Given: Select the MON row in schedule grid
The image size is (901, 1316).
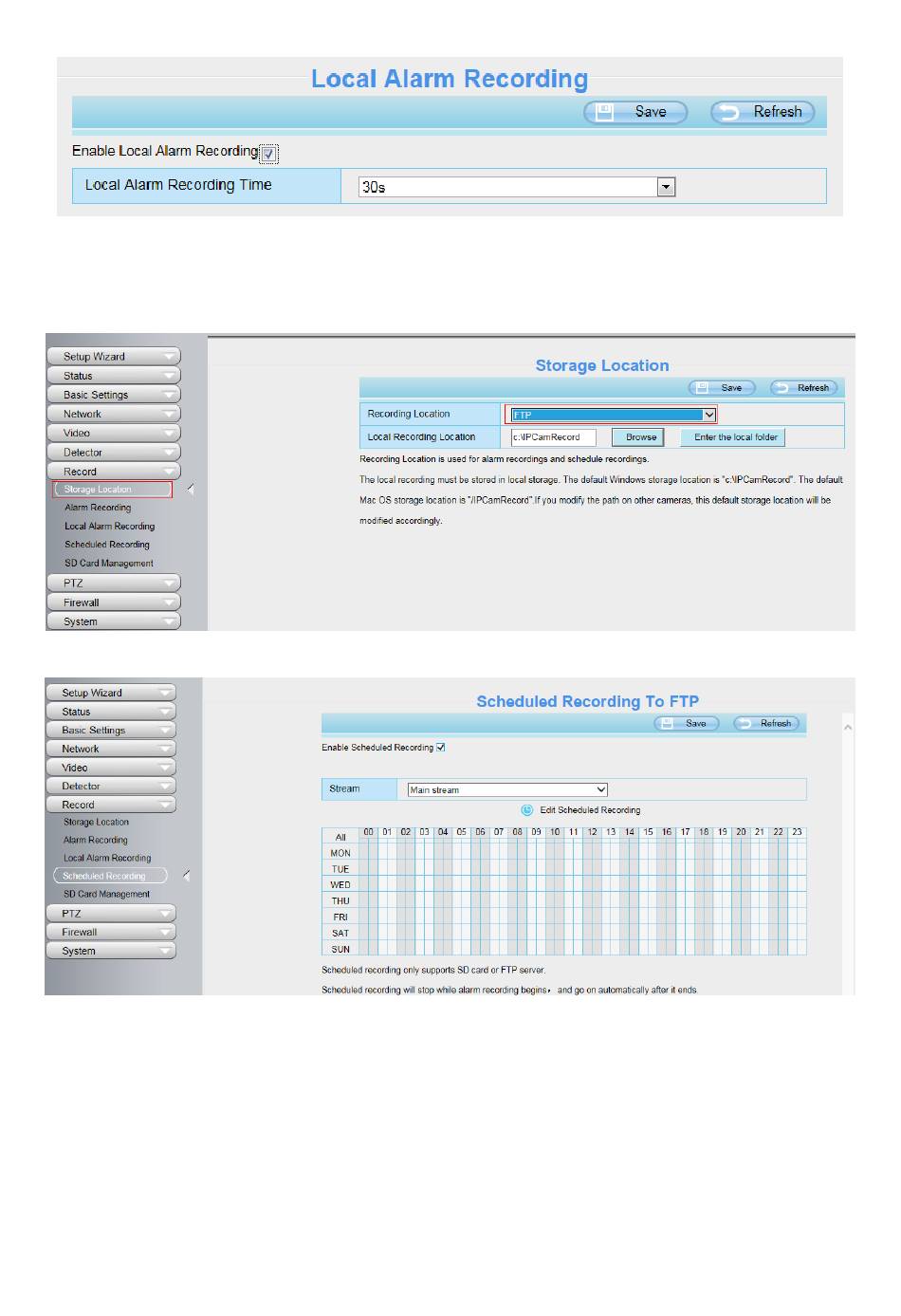Looking at the screenshot, I should click(x=340, y=854).
